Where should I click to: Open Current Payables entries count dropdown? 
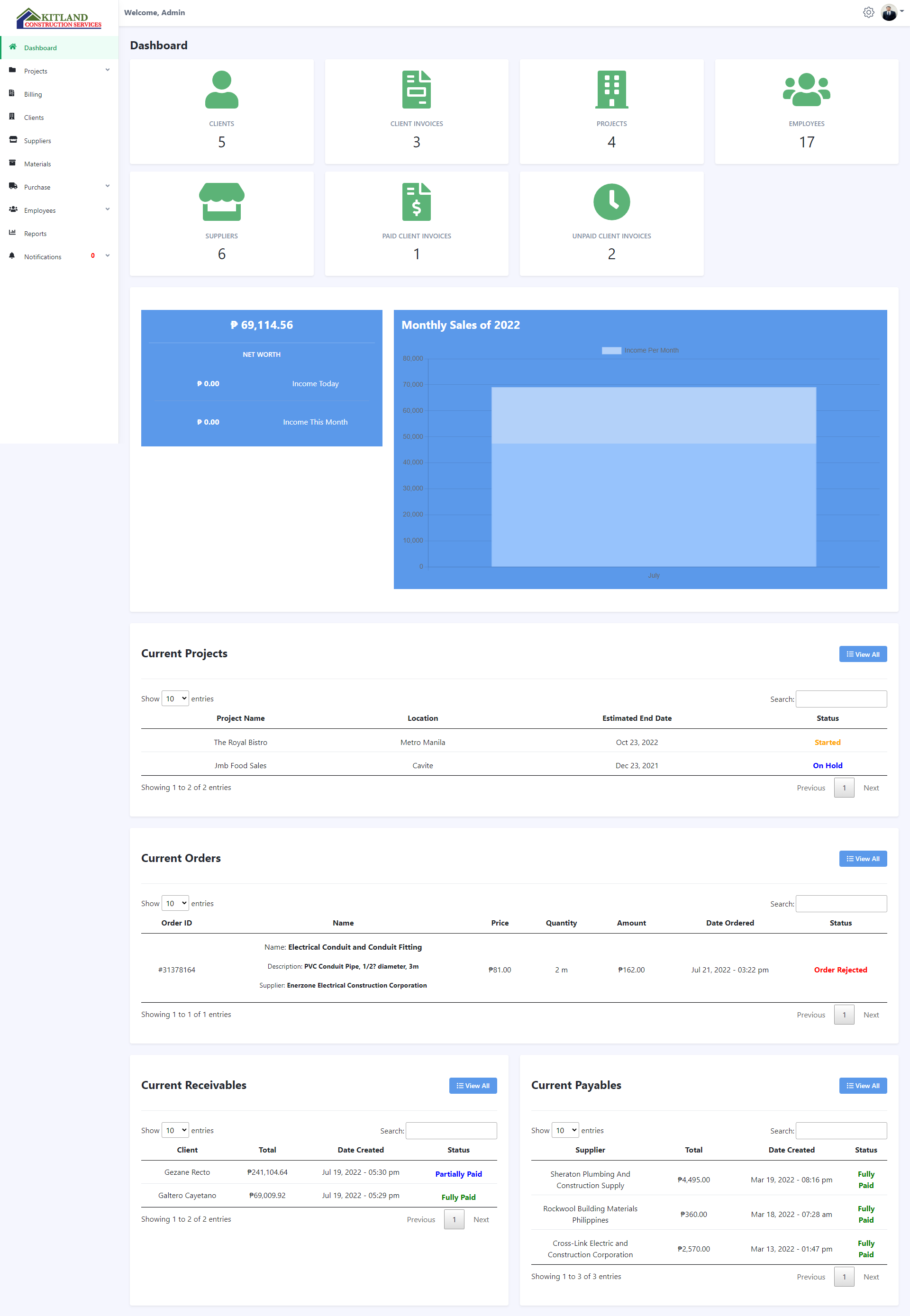coord(565,1130)
